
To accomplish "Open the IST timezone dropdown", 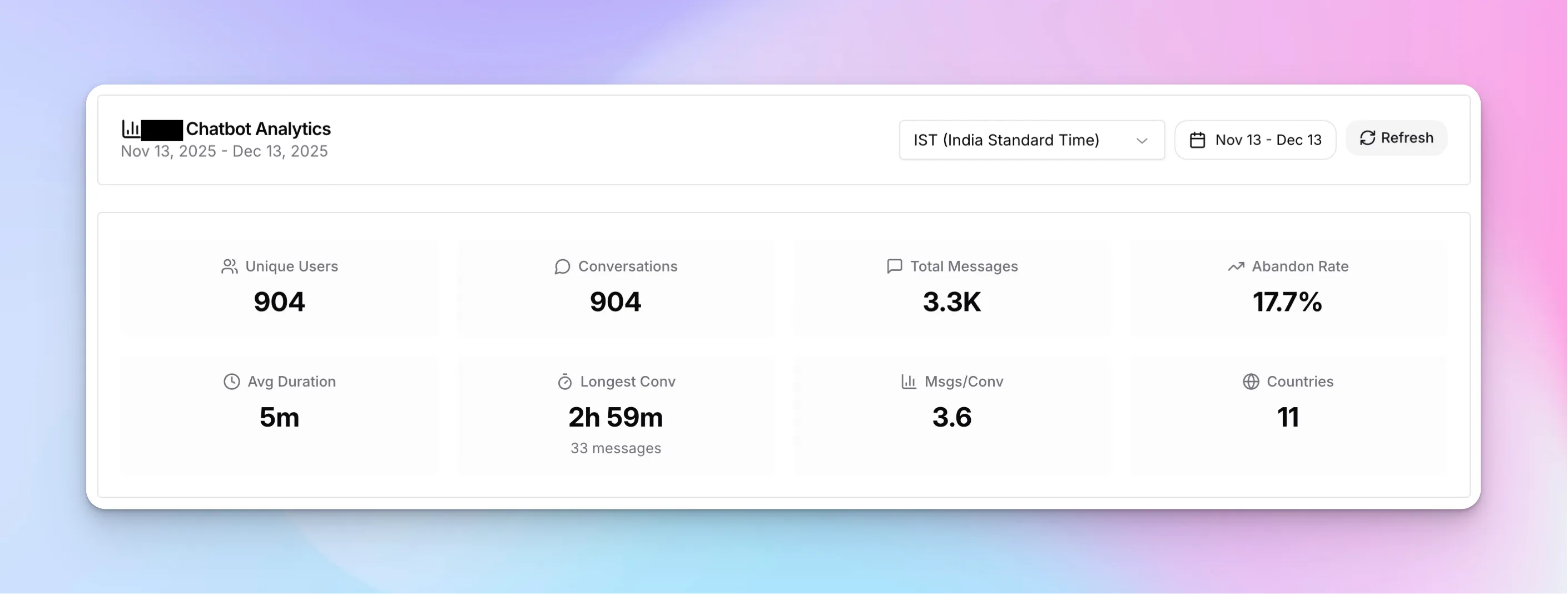I will 1030,140.
